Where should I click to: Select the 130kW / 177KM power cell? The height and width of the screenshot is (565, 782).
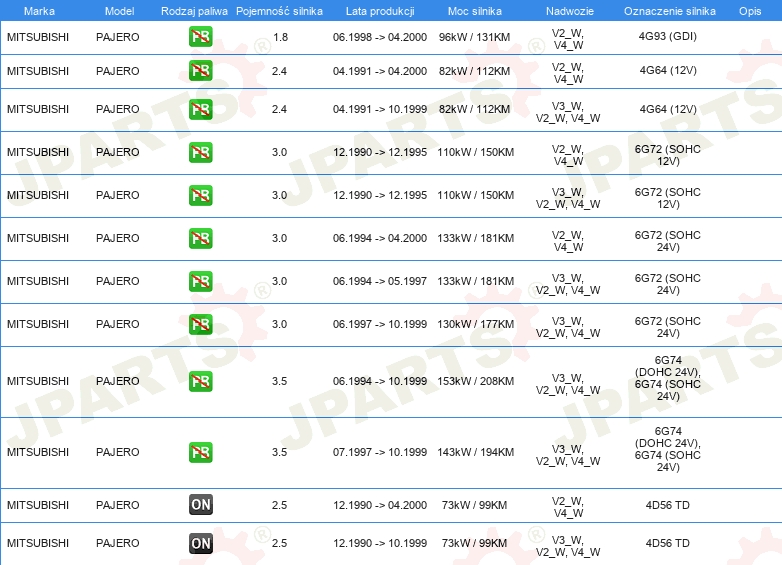[476, 324]
